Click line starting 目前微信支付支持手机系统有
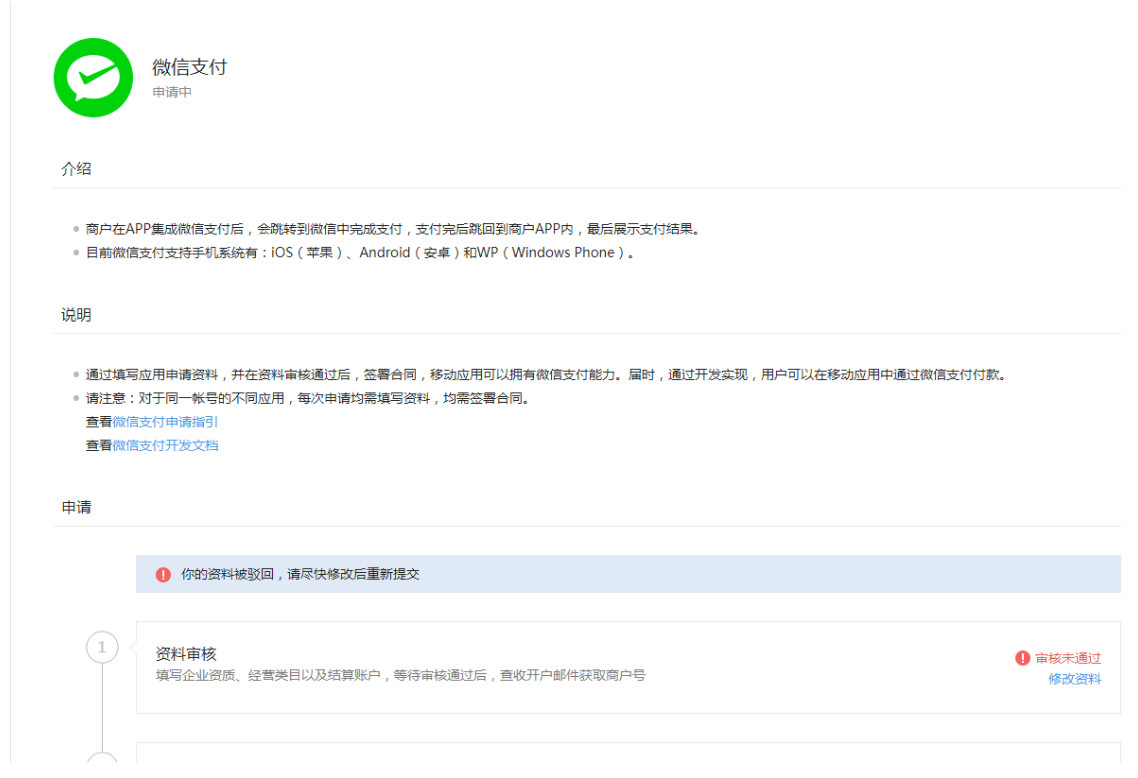Image resolution: width=1138 pixels, height=778 pixels. pos(360,253)
